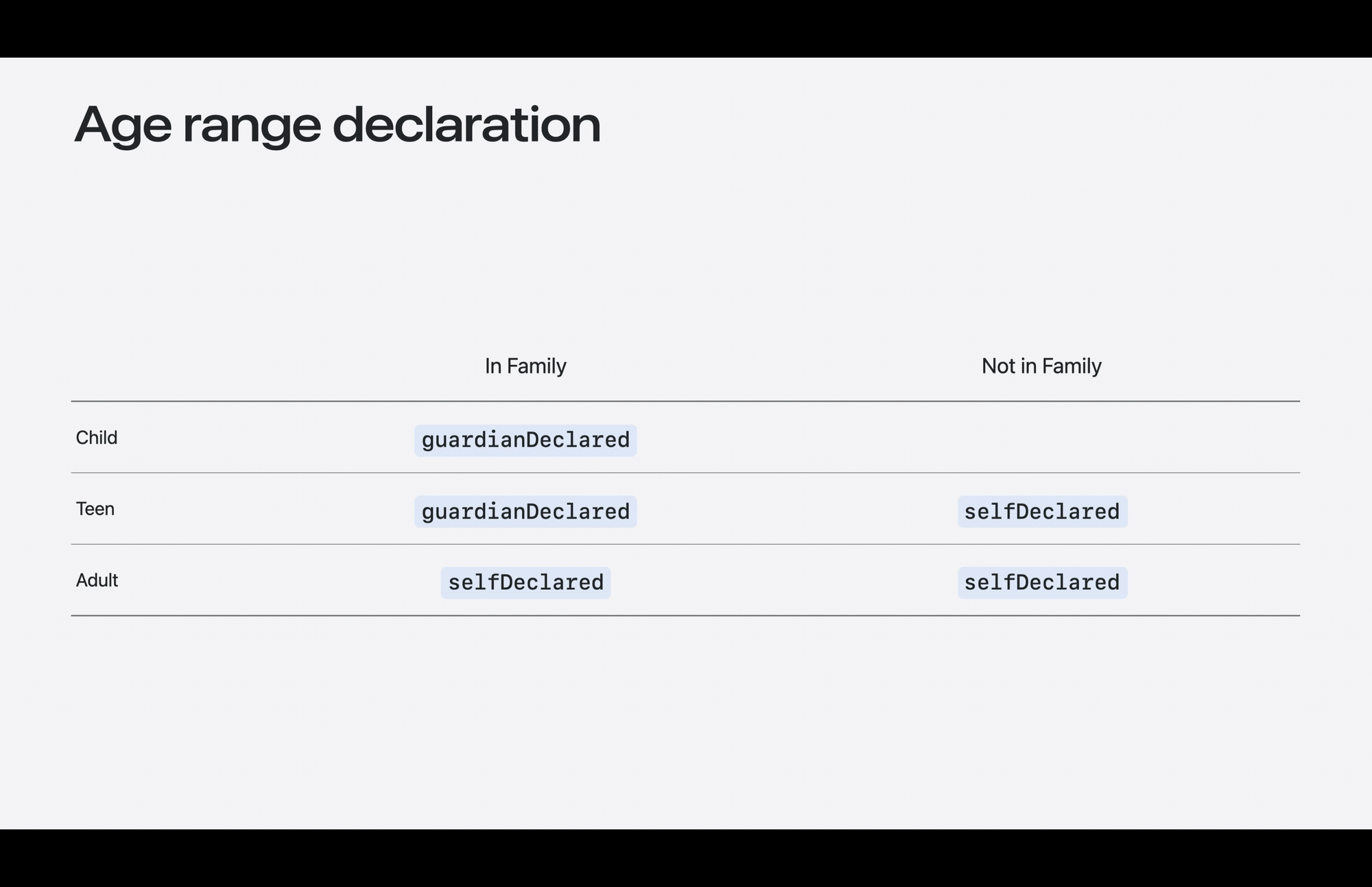
Task: Click the divider line under the column headers
Action: [685, 401]
